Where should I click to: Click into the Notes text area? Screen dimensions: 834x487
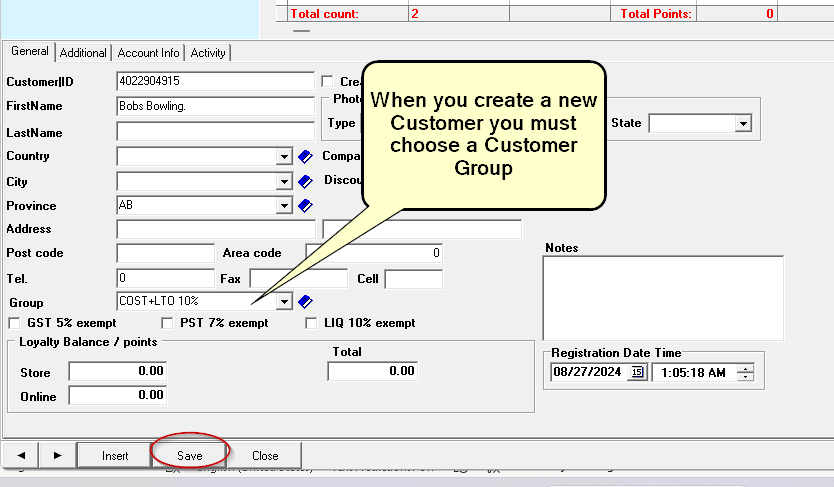tap(663, 298)
